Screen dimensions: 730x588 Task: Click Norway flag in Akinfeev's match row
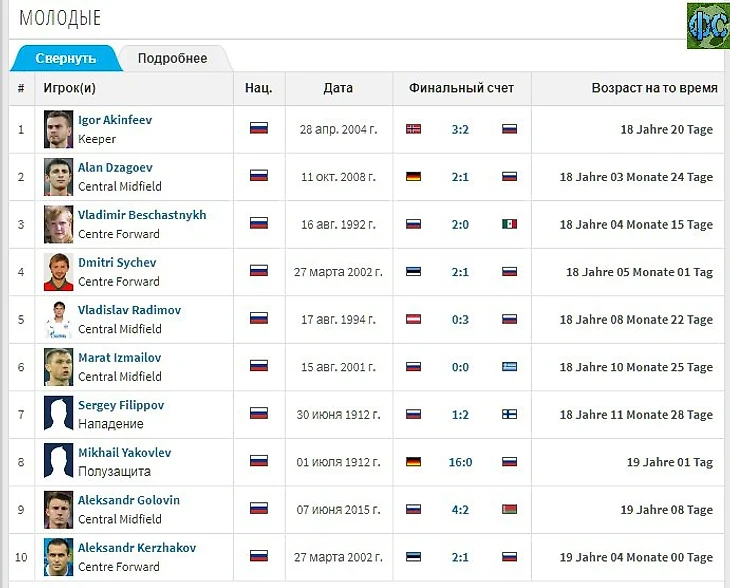click(413, 129)
